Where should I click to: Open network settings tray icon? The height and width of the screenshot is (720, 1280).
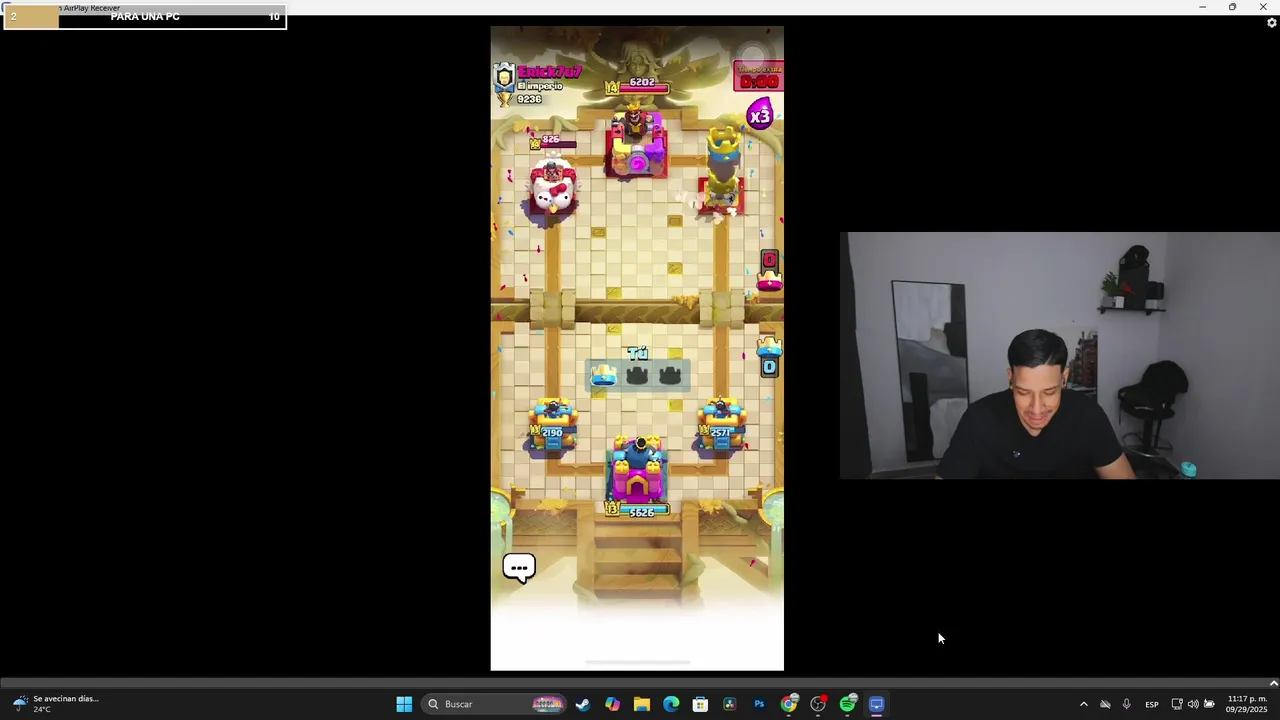1177,704
